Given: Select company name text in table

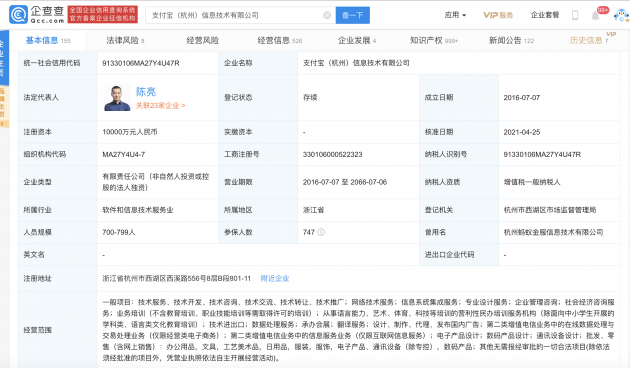Looking at the screenshot, I should (356, 63).
